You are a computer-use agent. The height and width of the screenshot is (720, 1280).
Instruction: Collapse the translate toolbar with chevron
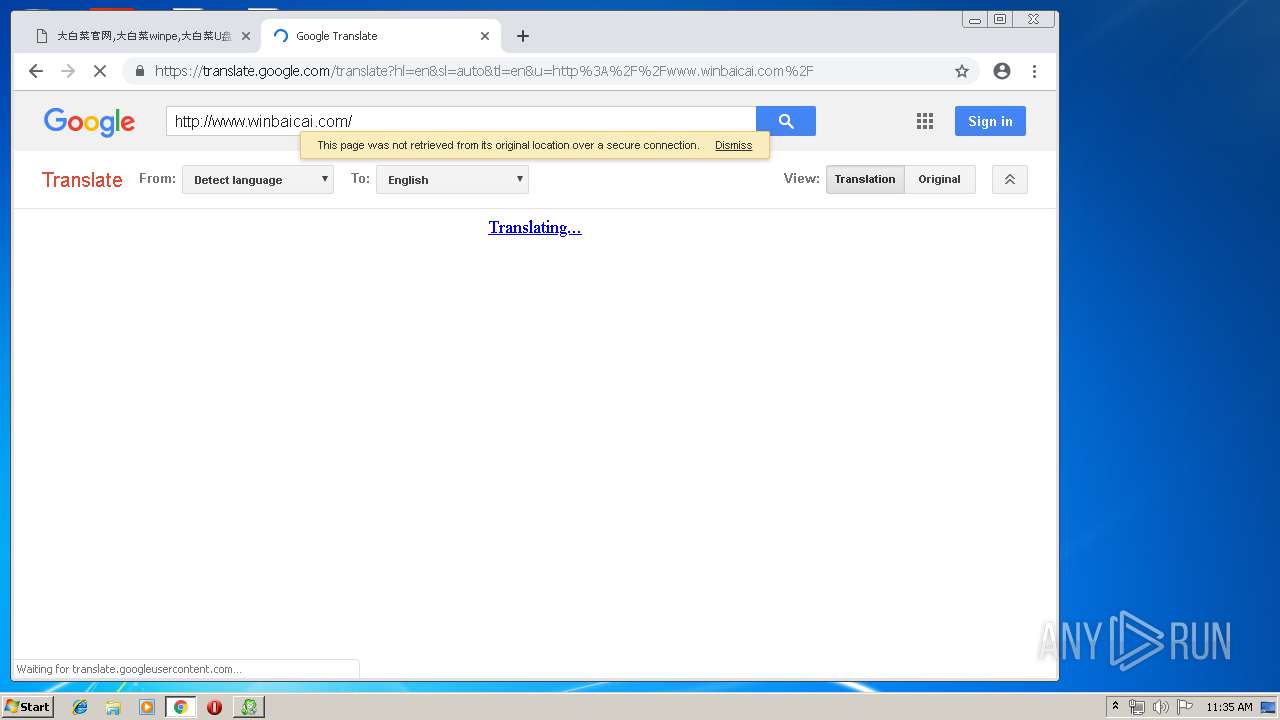point(1010,179)
